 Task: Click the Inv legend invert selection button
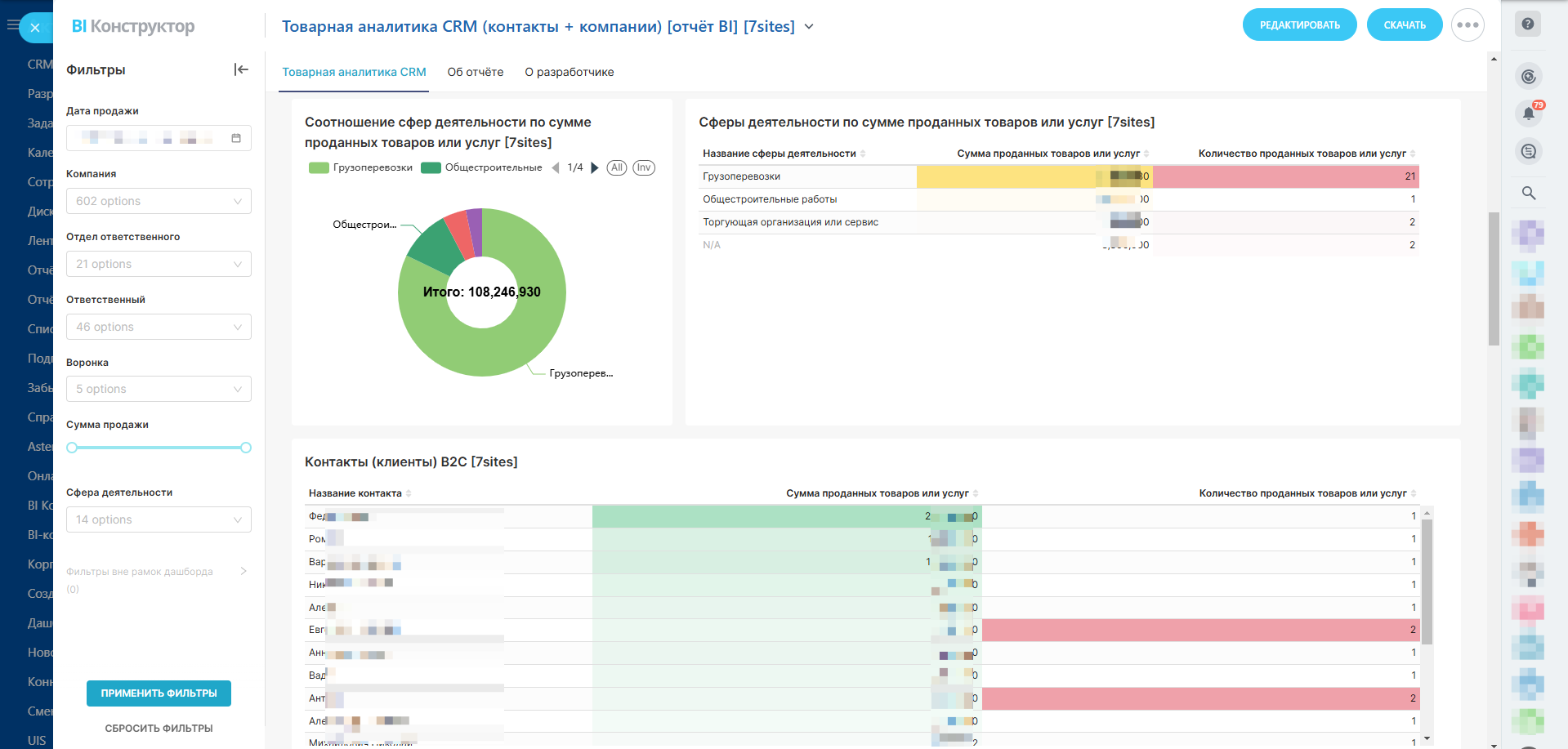point(644,167)
